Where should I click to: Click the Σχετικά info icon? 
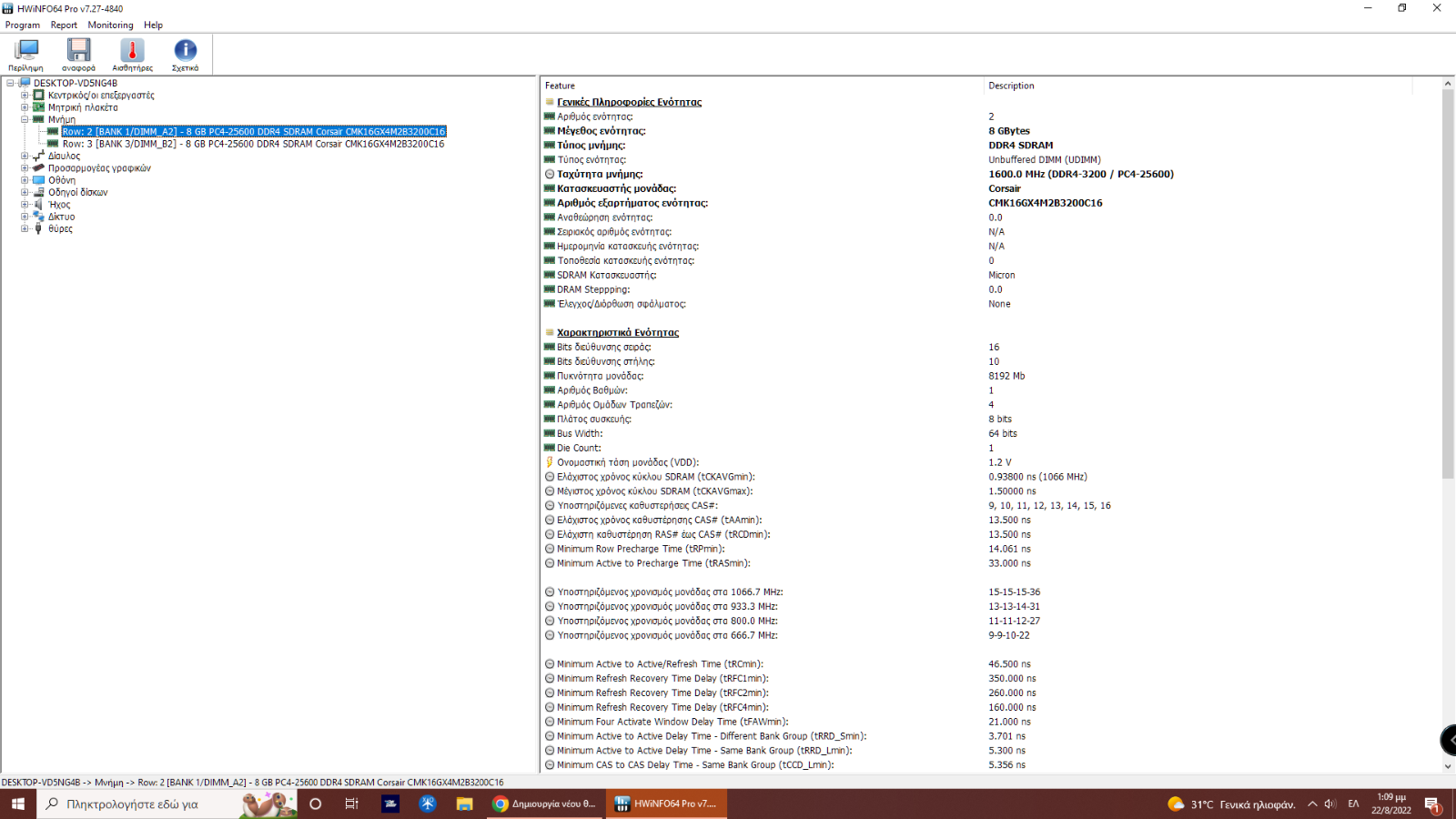(185, 55)
